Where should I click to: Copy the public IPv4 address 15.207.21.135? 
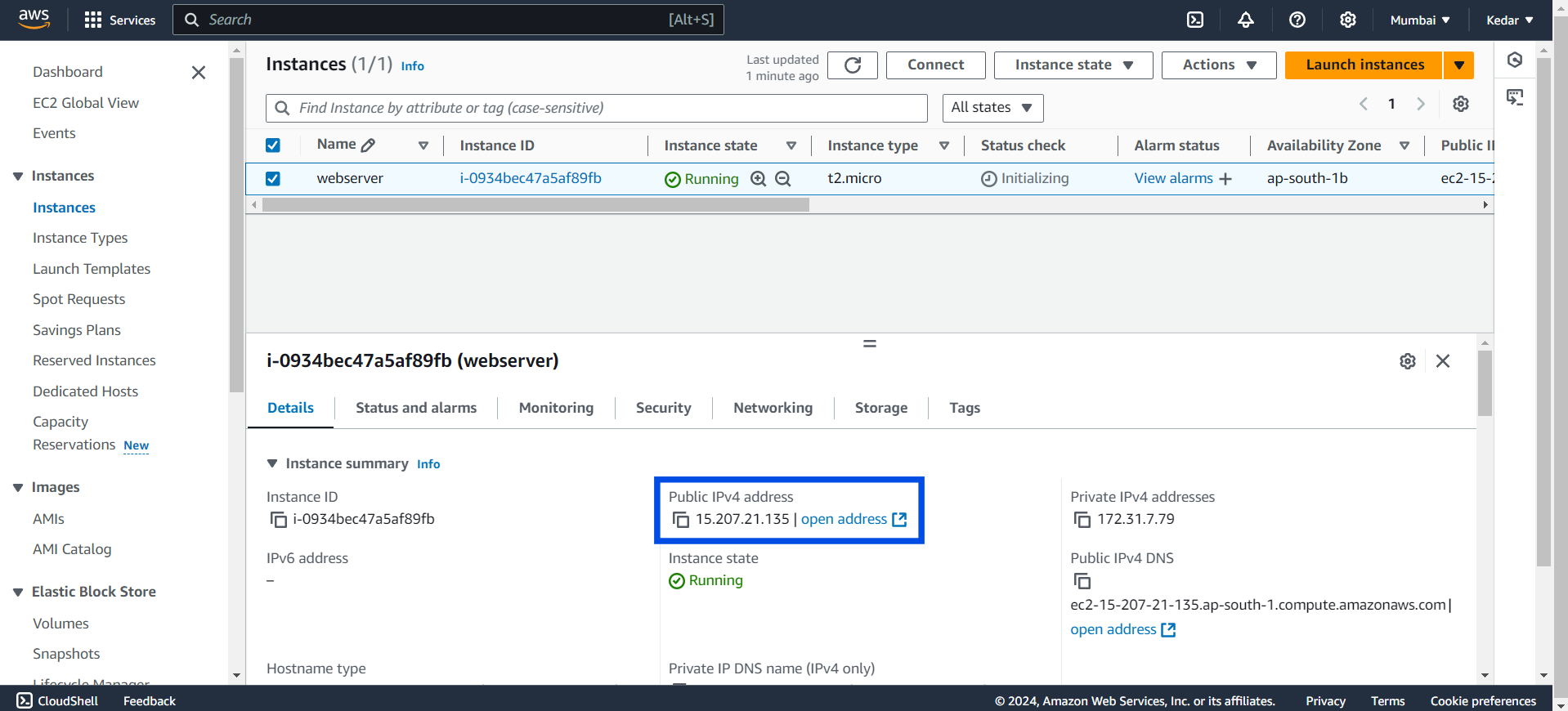pos(681,520)
